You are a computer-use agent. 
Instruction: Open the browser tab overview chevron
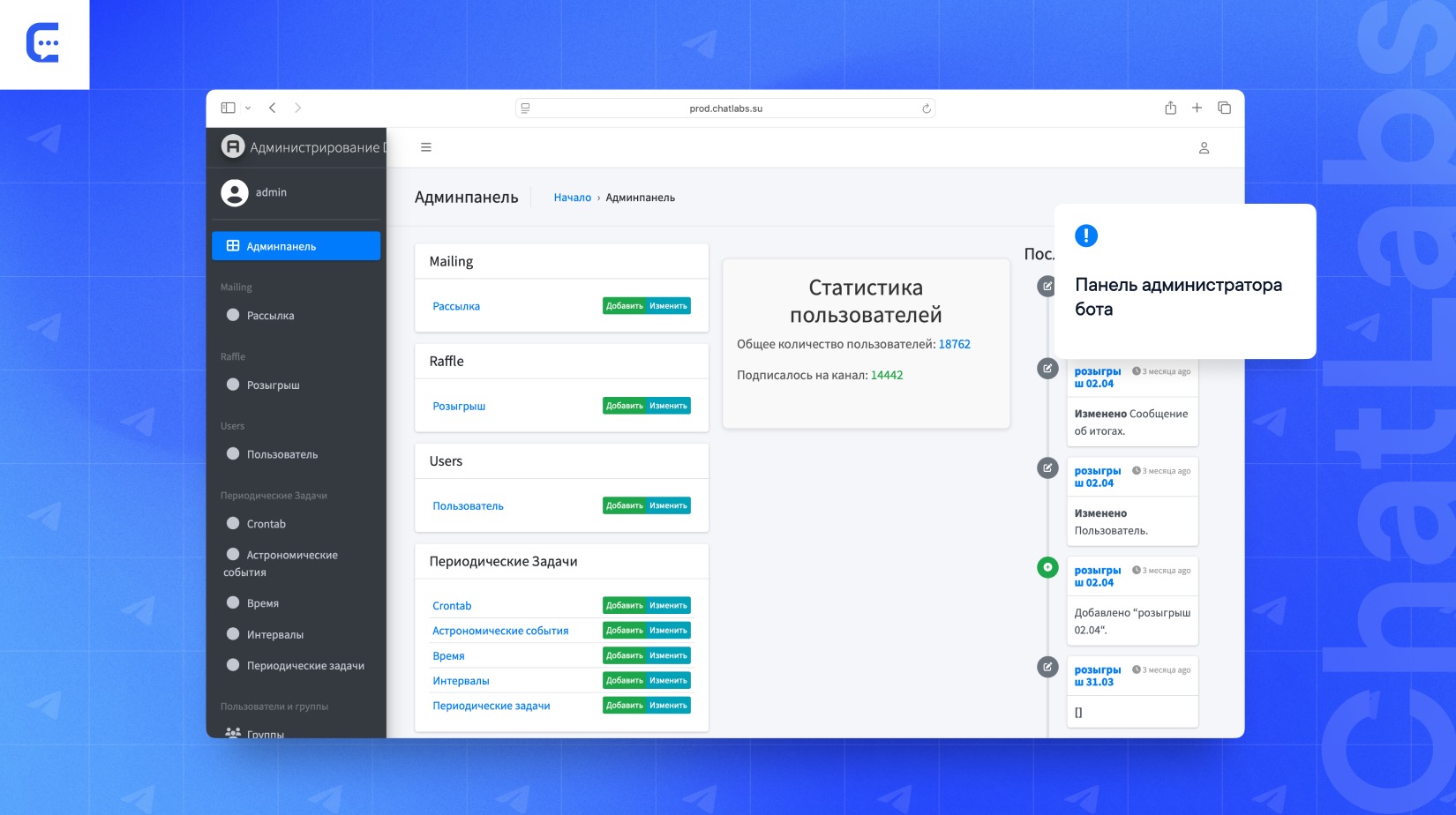(x=249, y=107)
